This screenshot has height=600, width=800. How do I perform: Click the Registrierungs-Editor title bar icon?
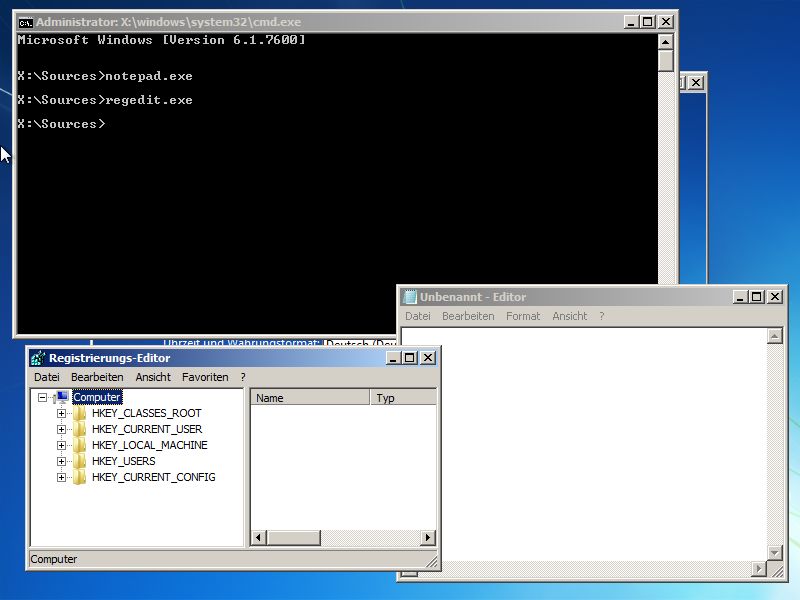click(38, 357)
